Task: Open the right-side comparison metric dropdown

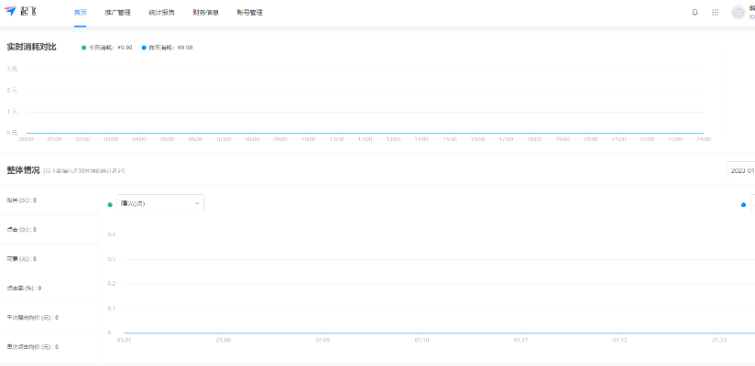Action: click(753, 203)
